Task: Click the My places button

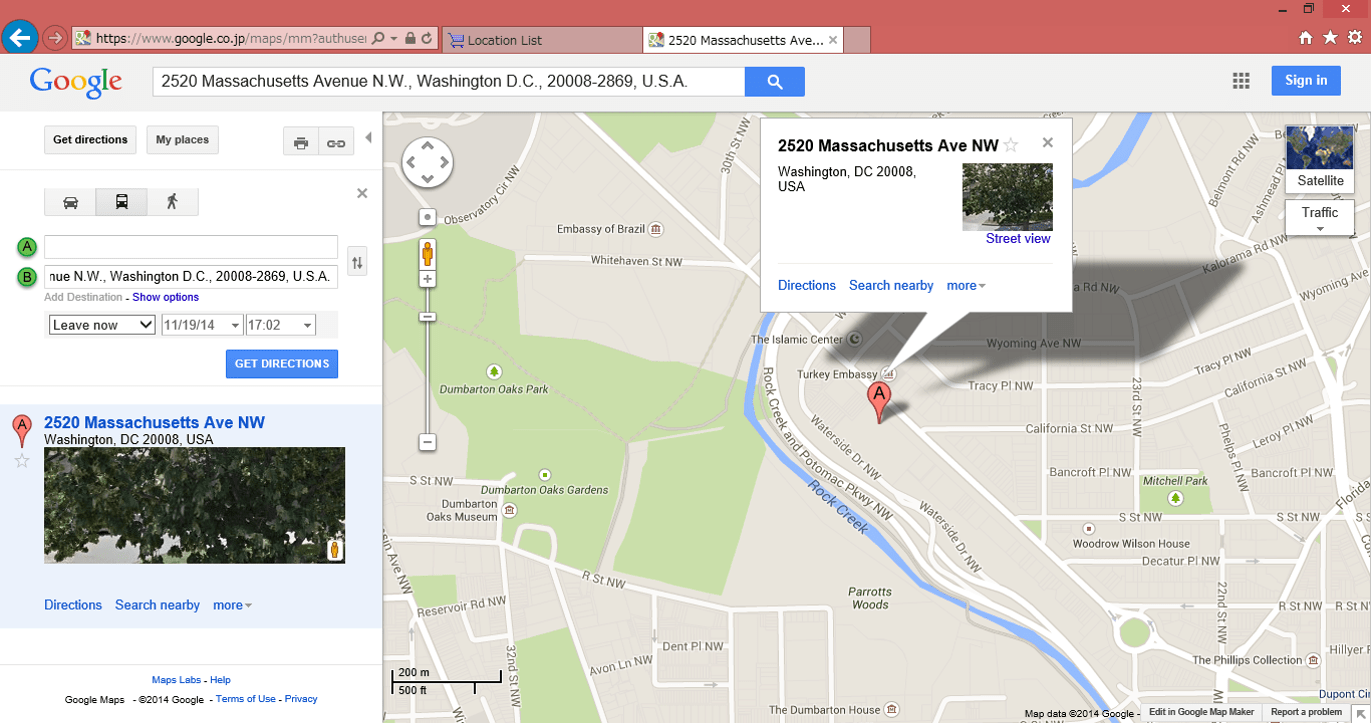Action: 183,140
